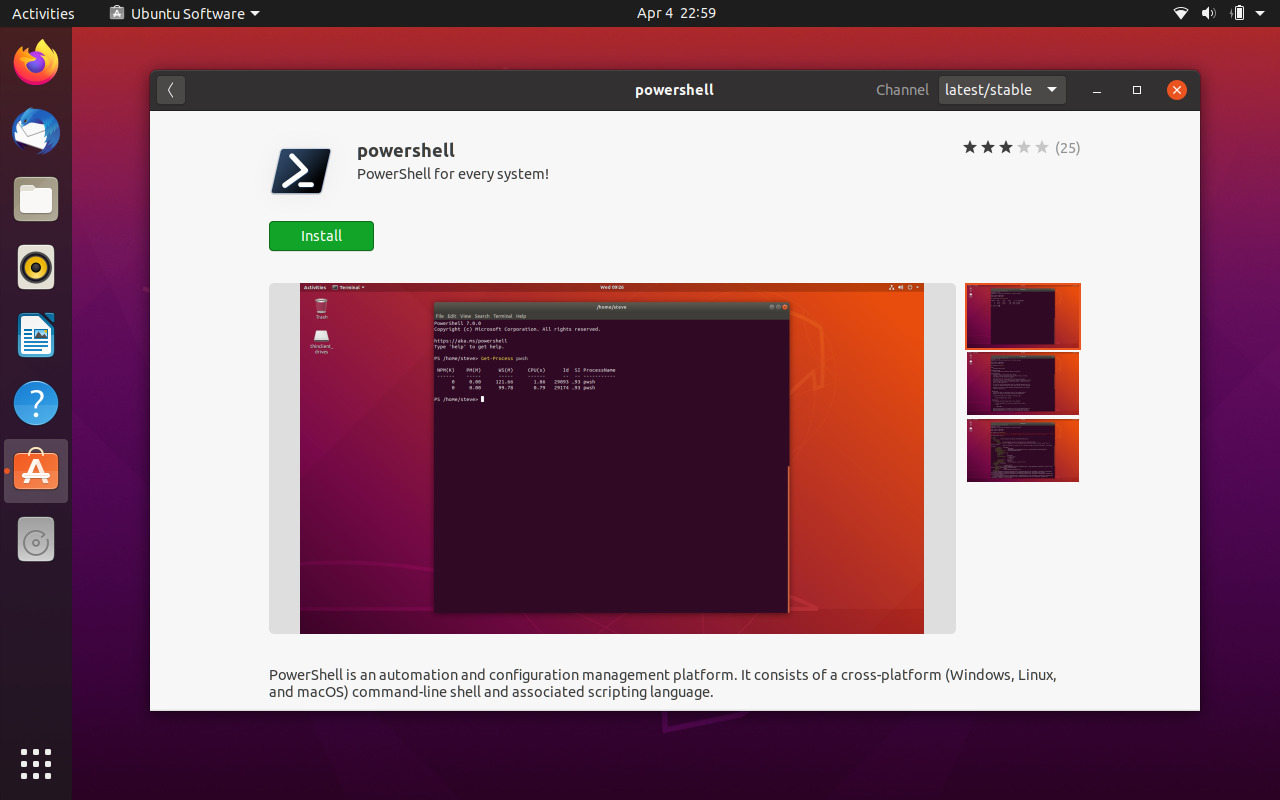Open LibreOffice Writer from the dock
Screen dimensions: 1280x800
click(36, 335)
